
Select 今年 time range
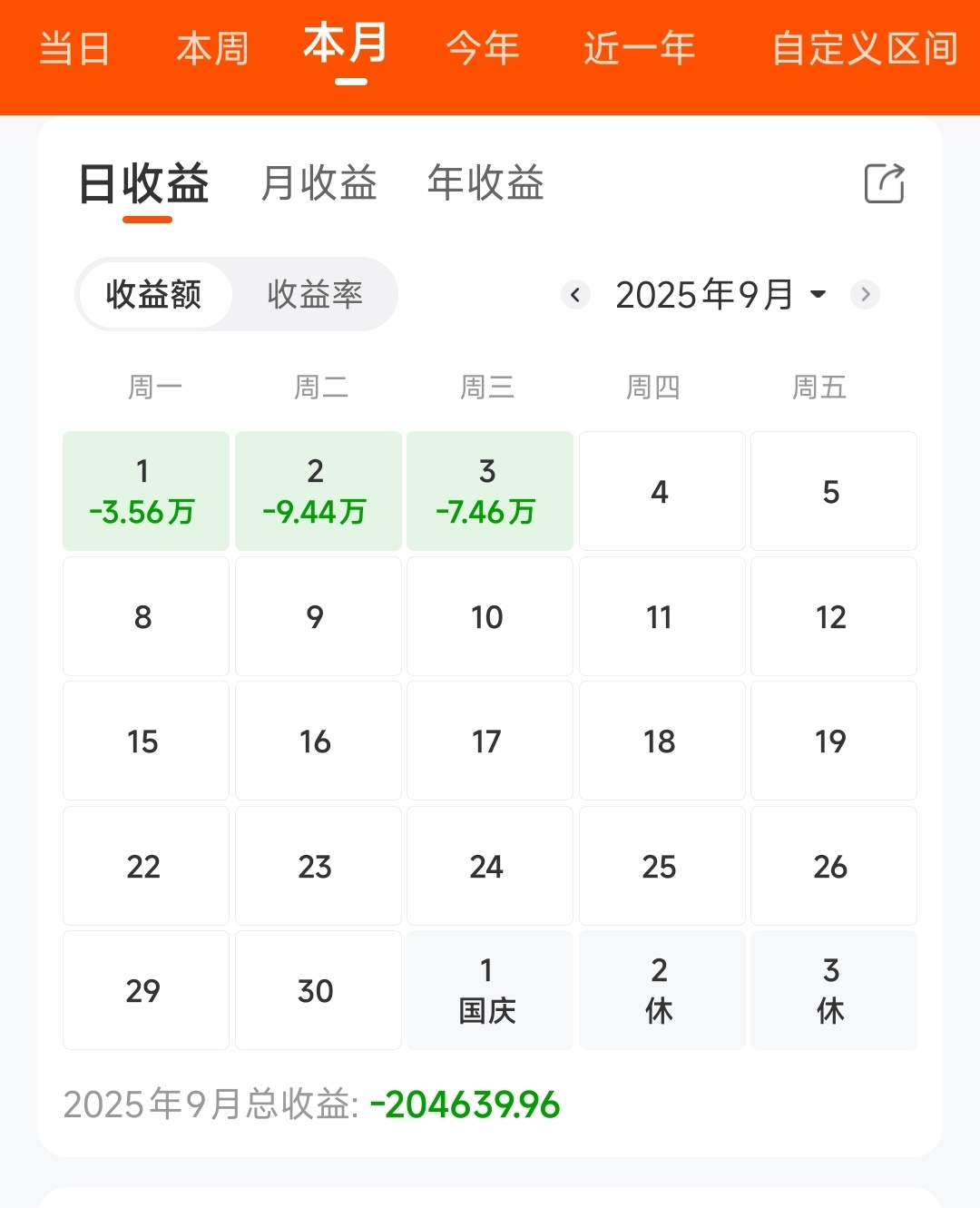click(483, 48)
